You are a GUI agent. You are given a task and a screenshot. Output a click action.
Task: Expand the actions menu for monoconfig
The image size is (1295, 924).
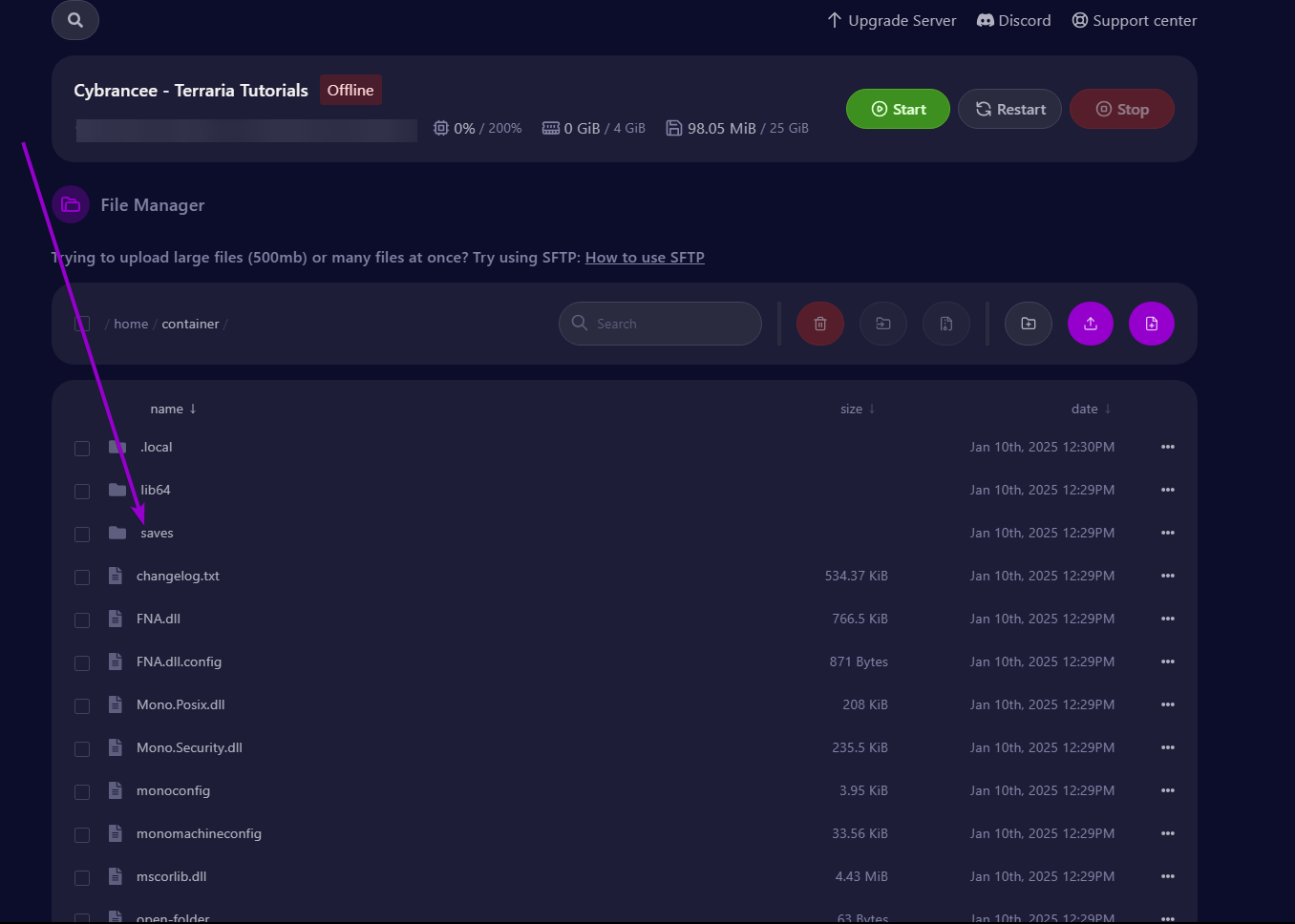point(1167,790)
